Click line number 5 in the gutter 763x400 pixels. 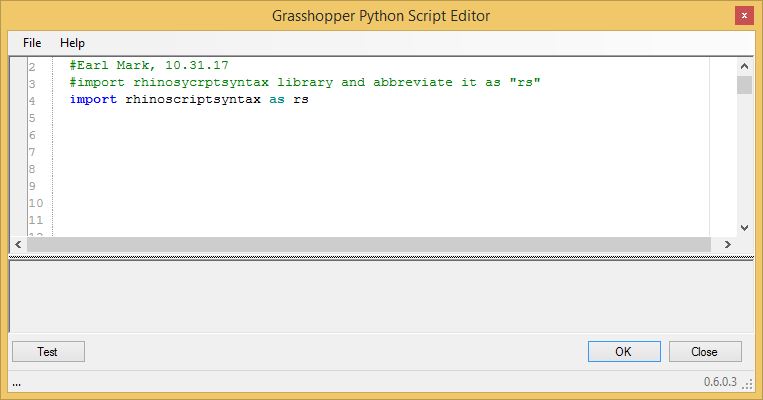tap(32, 118)
